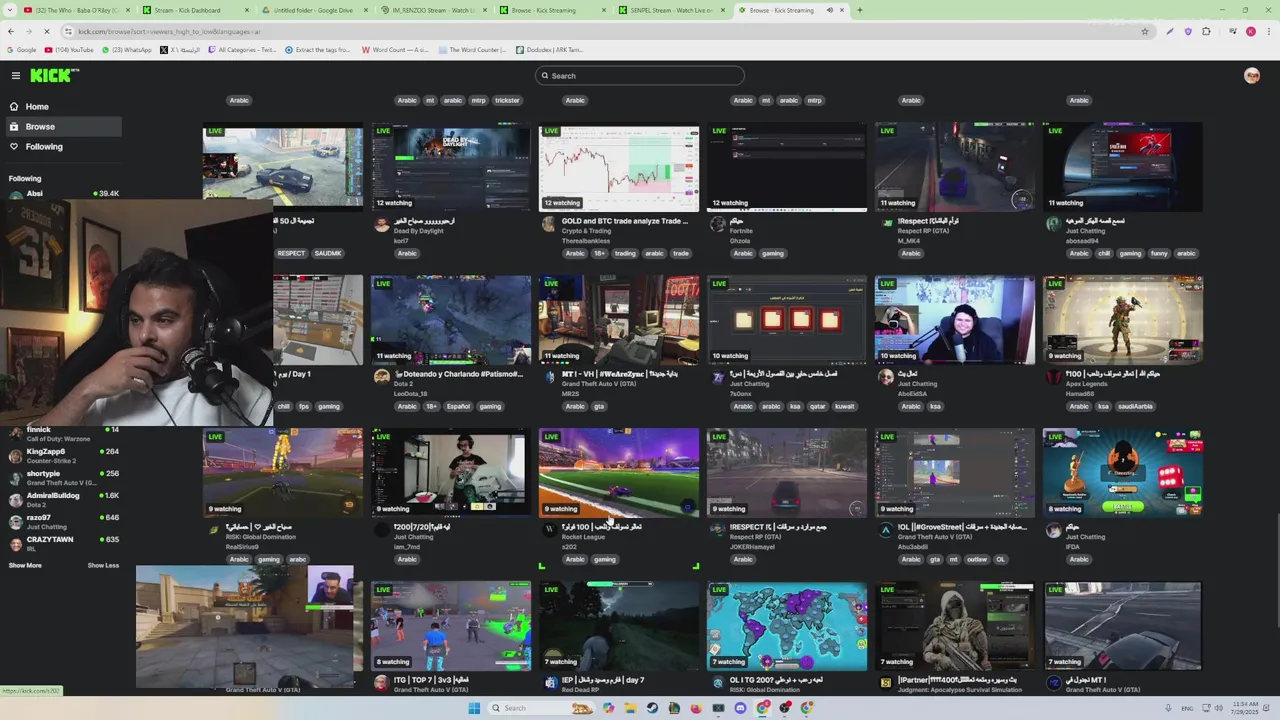Open the Rocket League stream thumbnail
This screenshot has height=720, width=1280.
coord(619,473)
